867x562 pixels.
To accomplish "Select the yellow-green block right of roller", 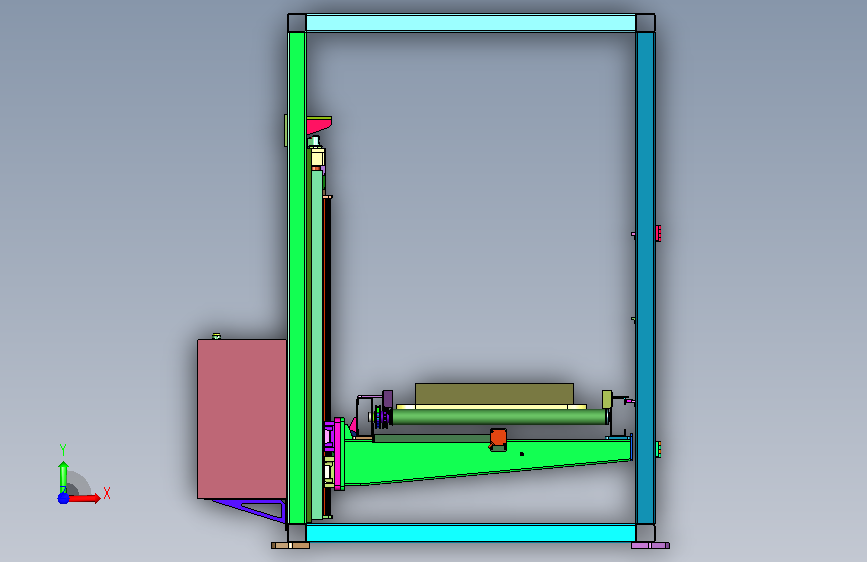I will tap(607, 399).
